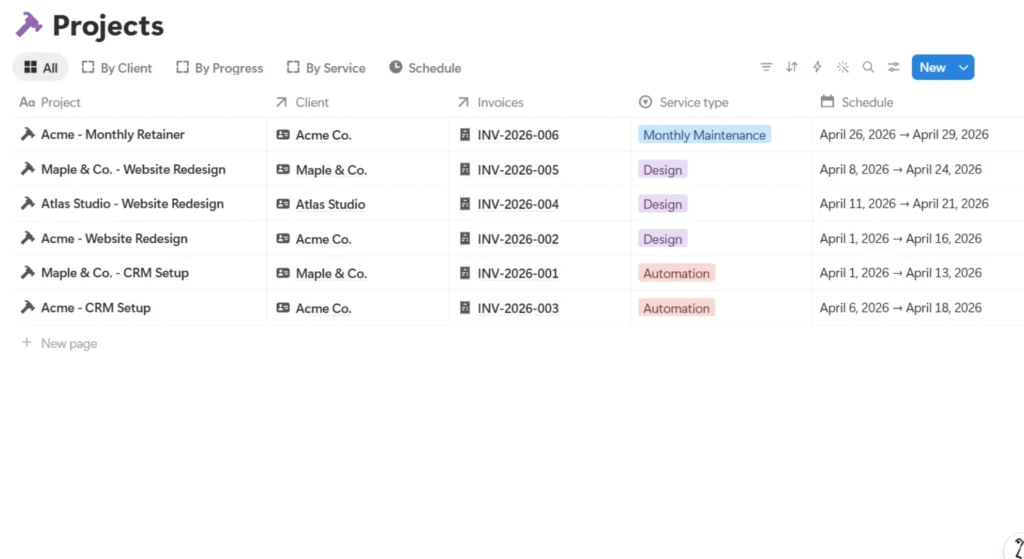Viewport: 1024px width, 559px height.
Task: Select Design tag in Maple & Co. row
Action: point(662,170)
